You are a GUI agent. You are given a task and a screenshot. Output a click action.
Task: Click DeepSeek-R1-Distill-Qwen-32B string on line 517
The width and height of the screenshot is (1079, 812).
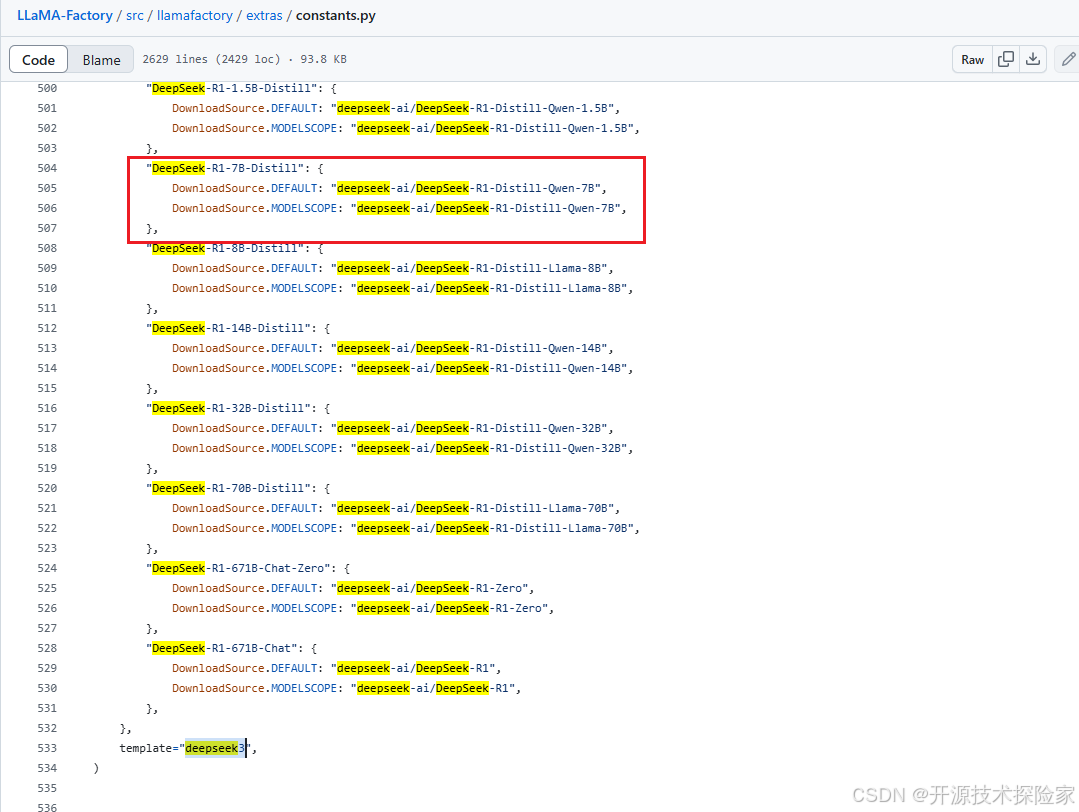(x=469, y=428)
